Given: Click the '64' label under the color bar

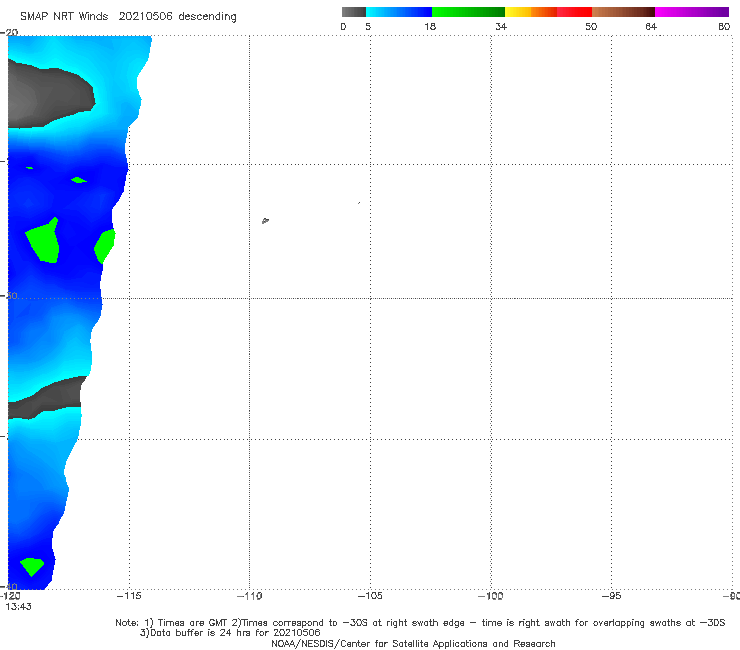Looking at the screenshot, I should (651, 27).
